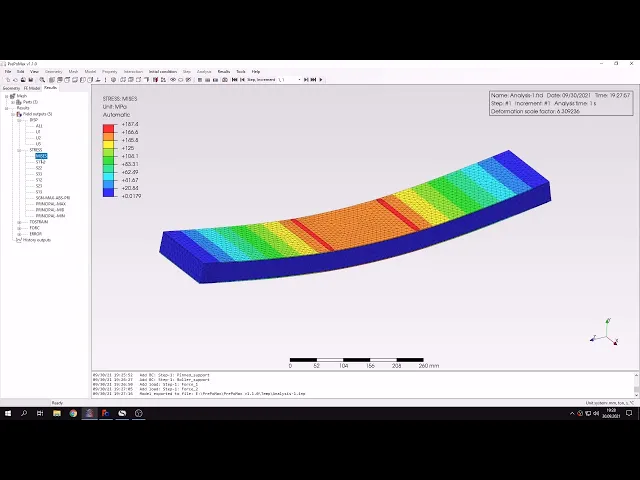The width and height of the screenshot is (640, 480).
Task: Open File Explorer from taskbar
Action: click(57, 413)
